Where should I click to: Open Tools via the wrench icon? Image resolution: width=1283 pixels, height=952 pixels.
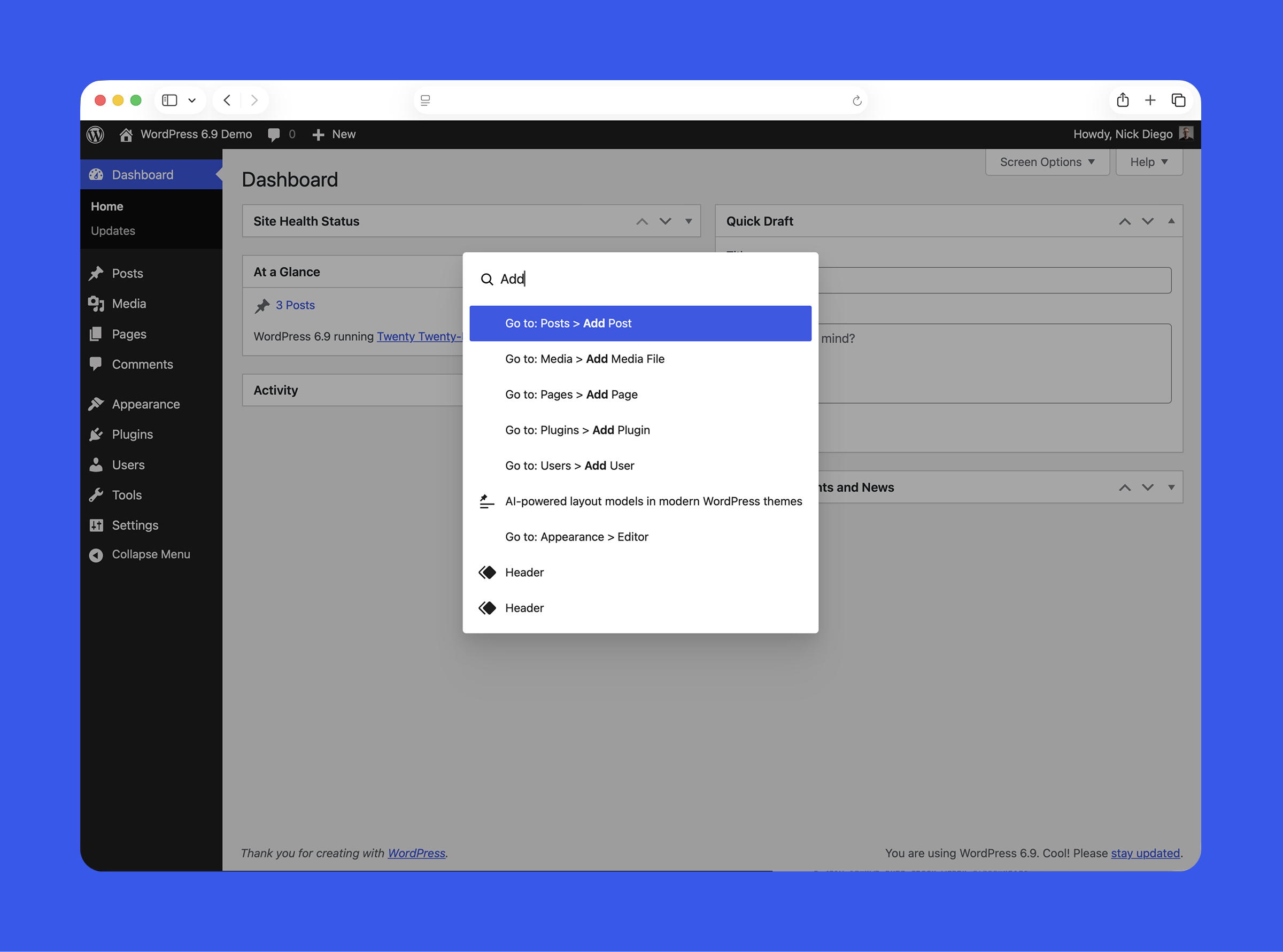96,494
